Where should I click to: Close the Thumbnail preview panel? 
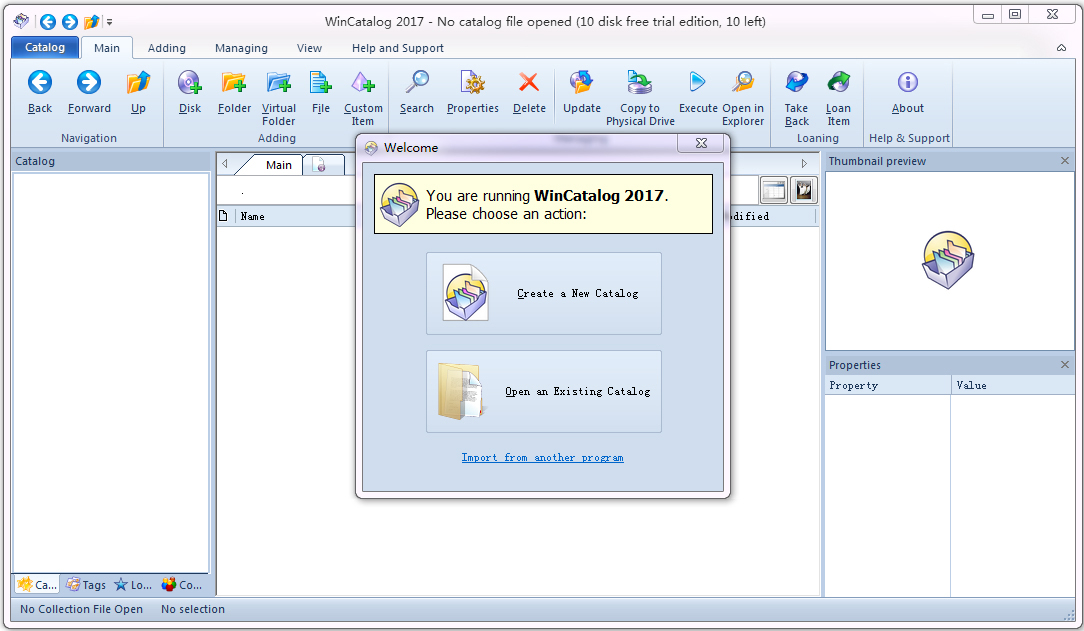tap(1065, 160)
